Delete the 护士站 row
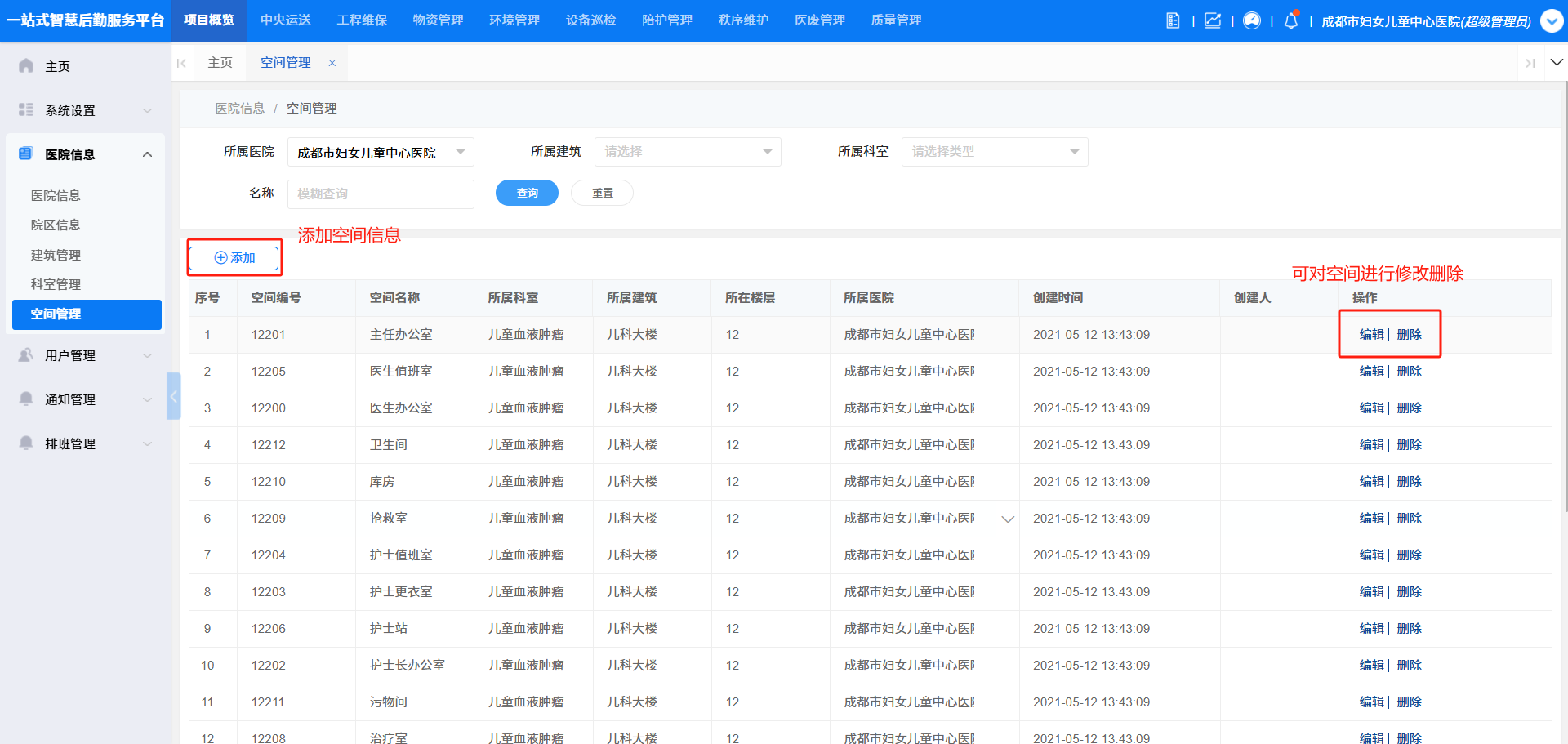This screenshot has width=1568, height=744. tap(1410, 628)
